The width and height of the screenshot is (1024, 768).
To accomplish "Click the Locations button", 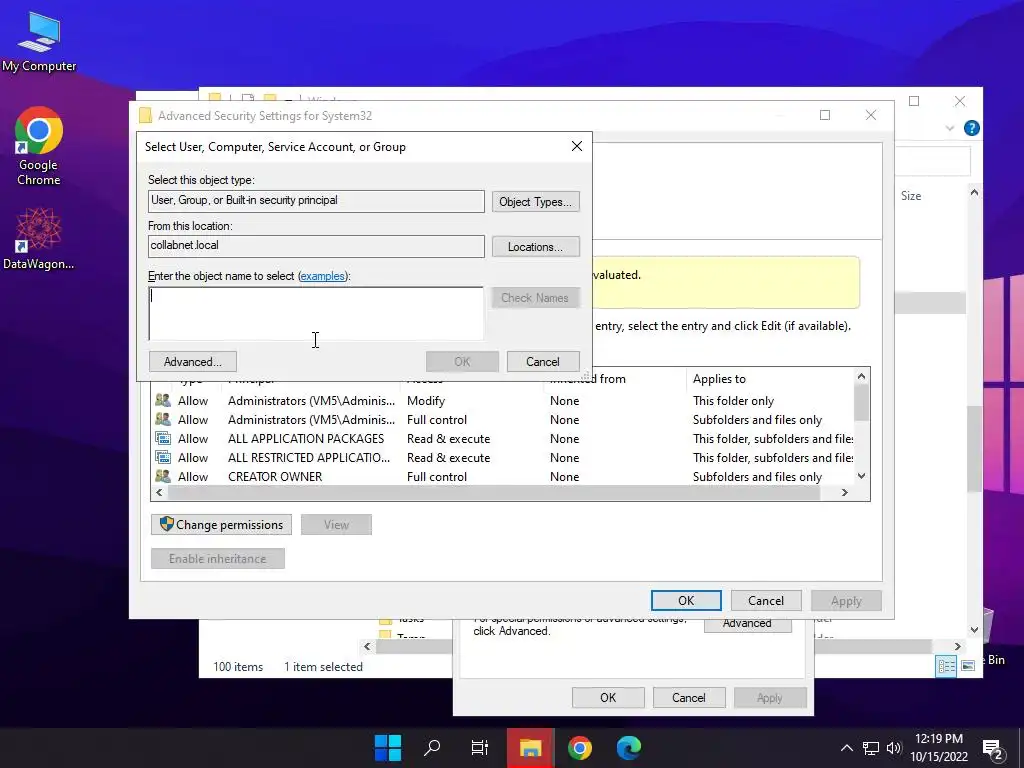I will 536,247.
